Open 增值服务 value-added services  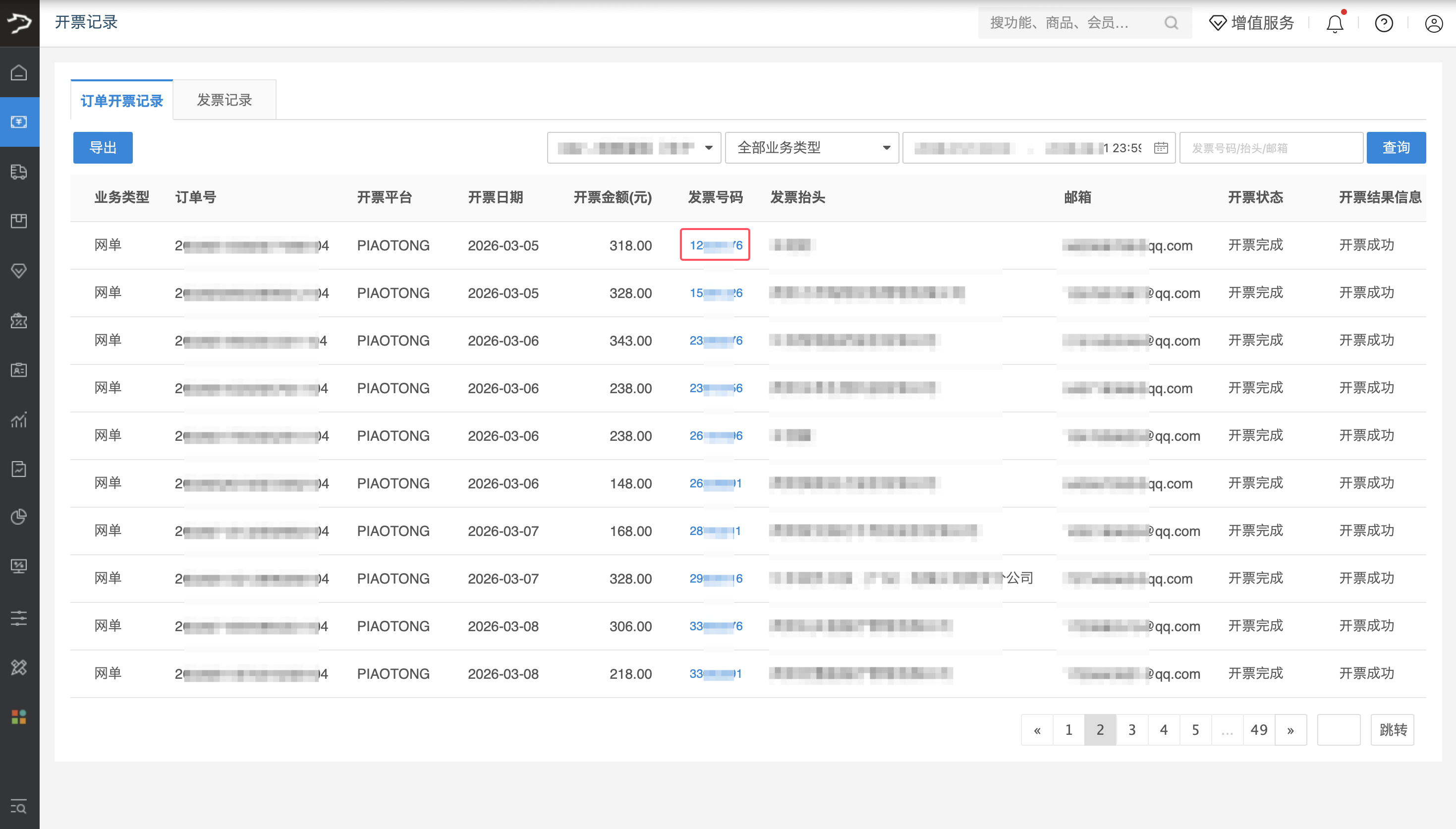[1251, 23]
